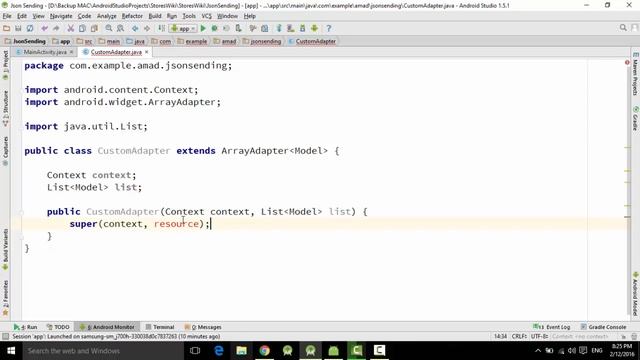Toggle the Captures tool window
This screenshot has width=640, height=360.
[x=5, y=151]
